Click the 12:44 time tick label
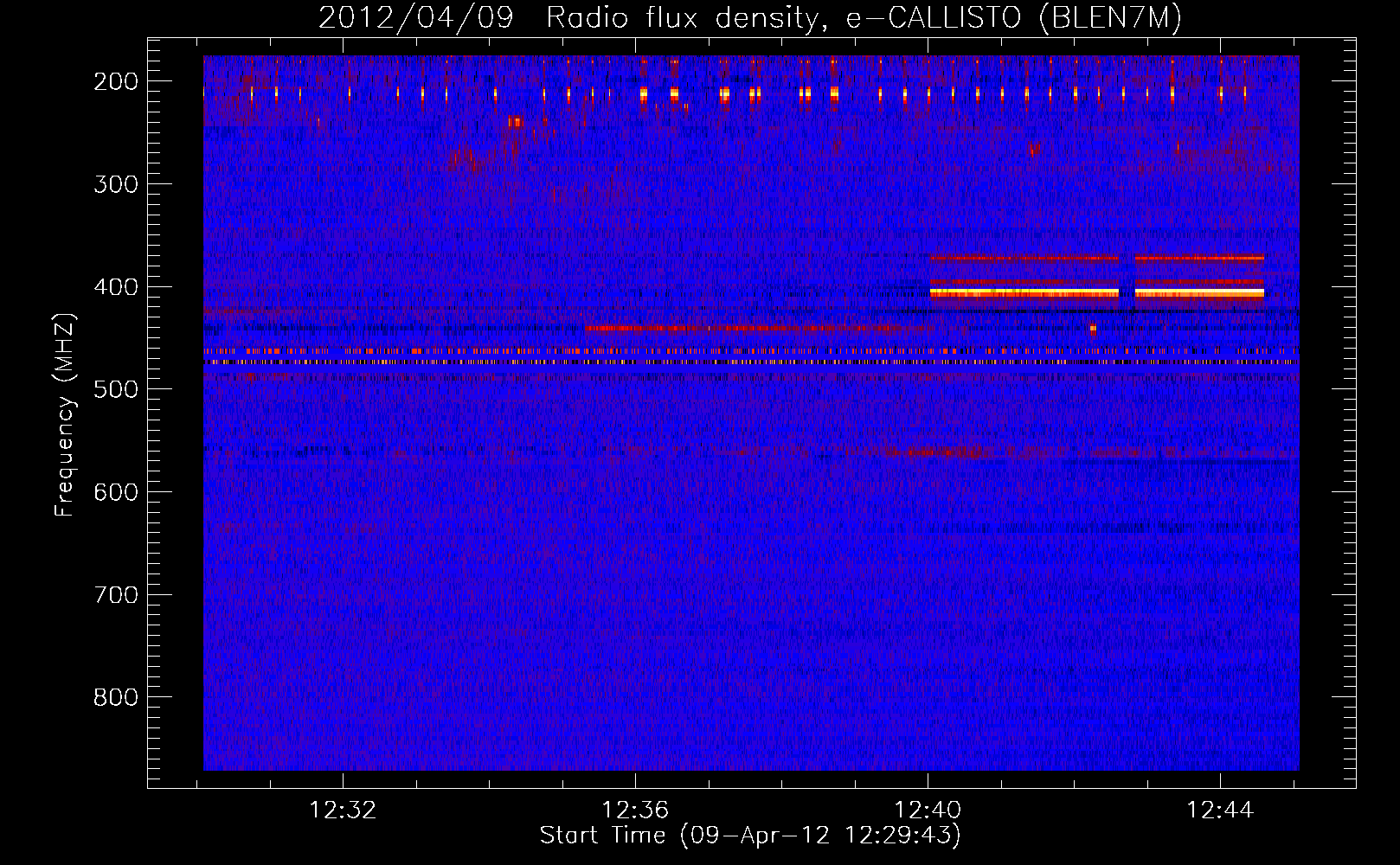1400x865 pixels. [x=1220, y=811]
